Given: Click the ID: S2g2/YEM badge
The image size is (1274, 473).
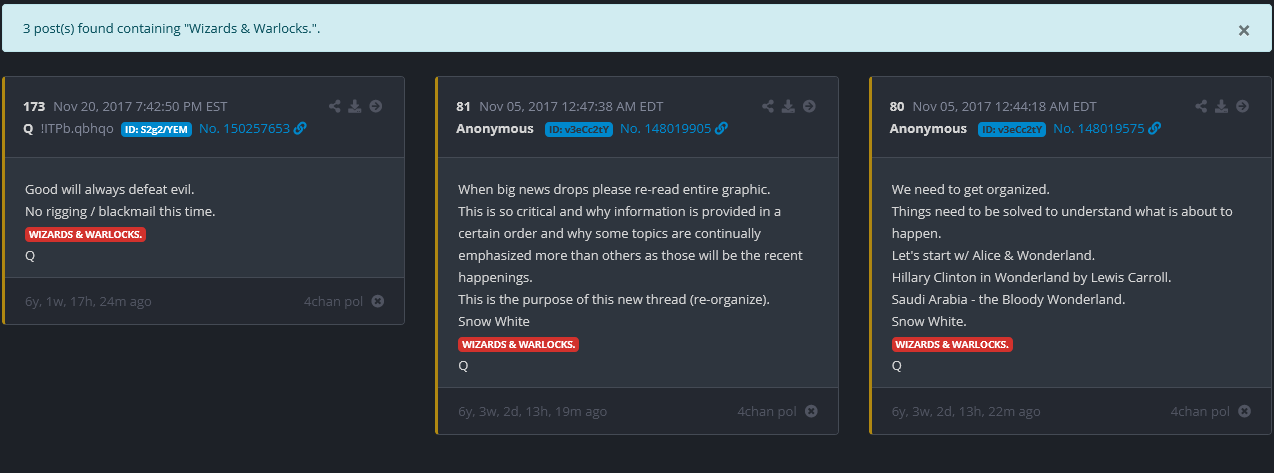Looking at the screenshot, I should [x=156, y=129].
